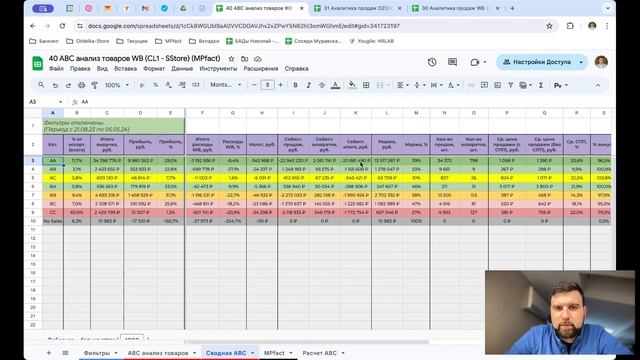Open the Формат menu
Screen dimensions: 640x360
pyautogui.click(x=154, y=69)
